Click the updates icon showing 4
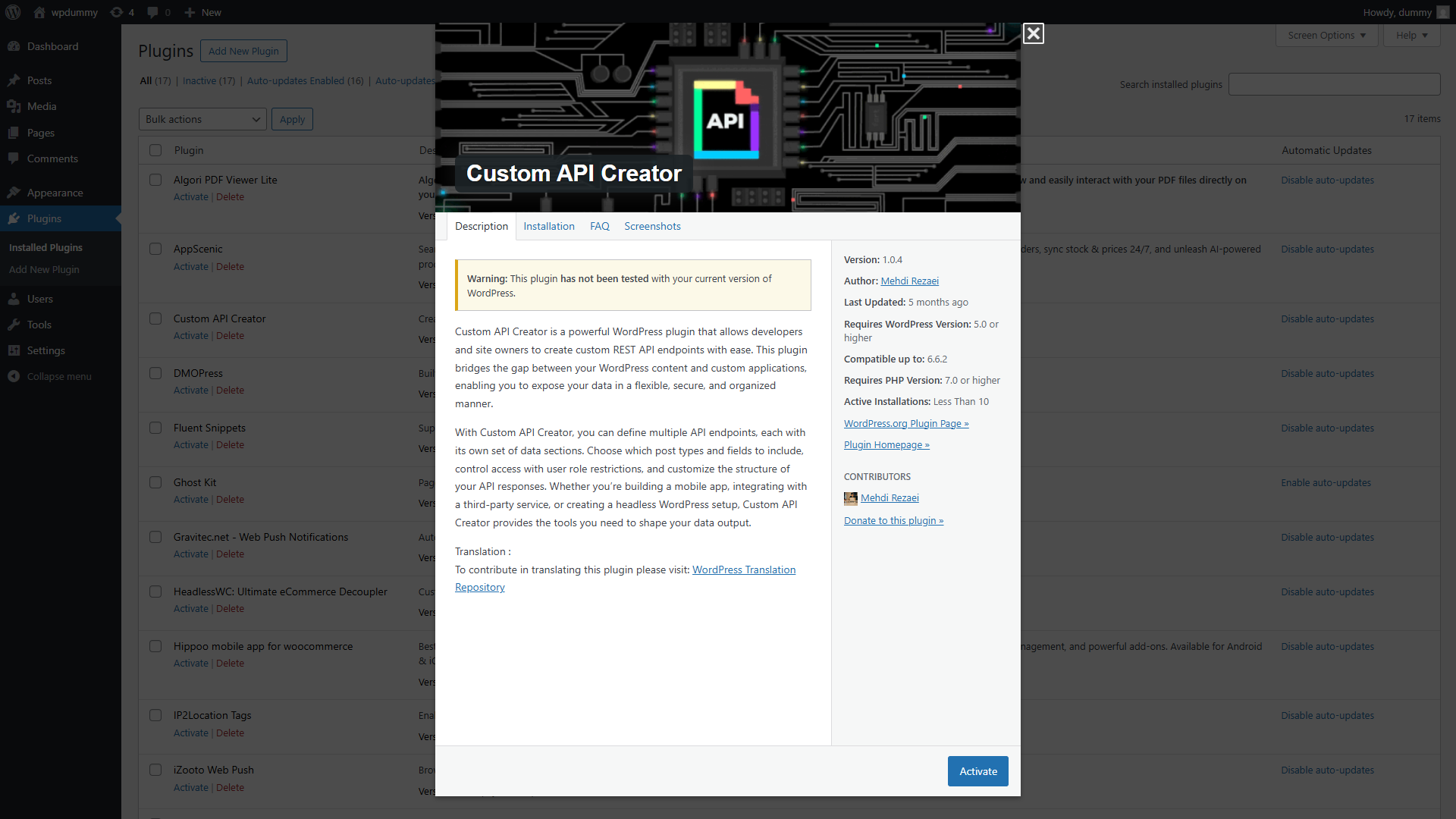This screenshot has height=819, width=1456. 116,12
